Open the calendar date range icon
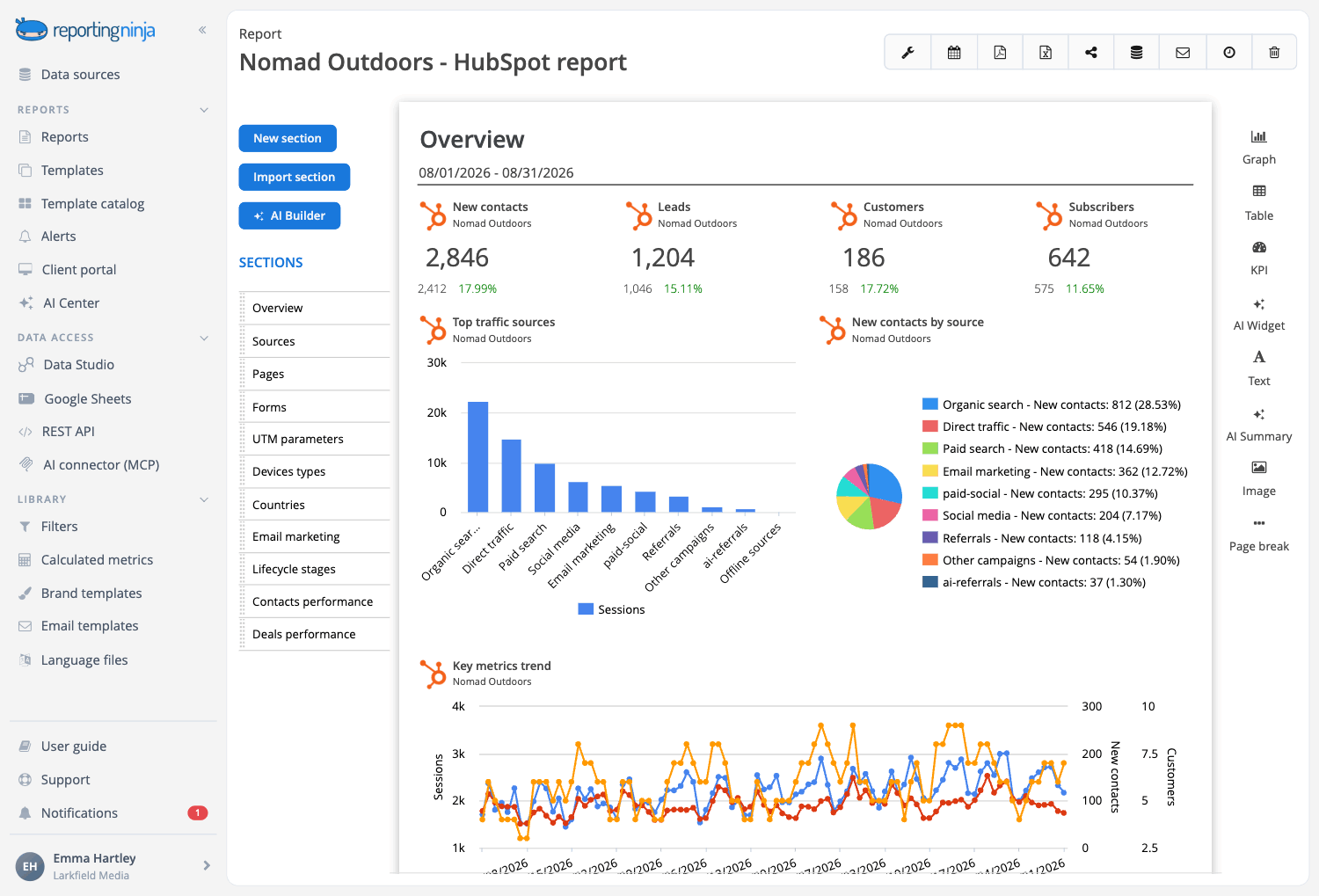The height and width of the screenshot is (896, 1319). click(x=954, y=53)
